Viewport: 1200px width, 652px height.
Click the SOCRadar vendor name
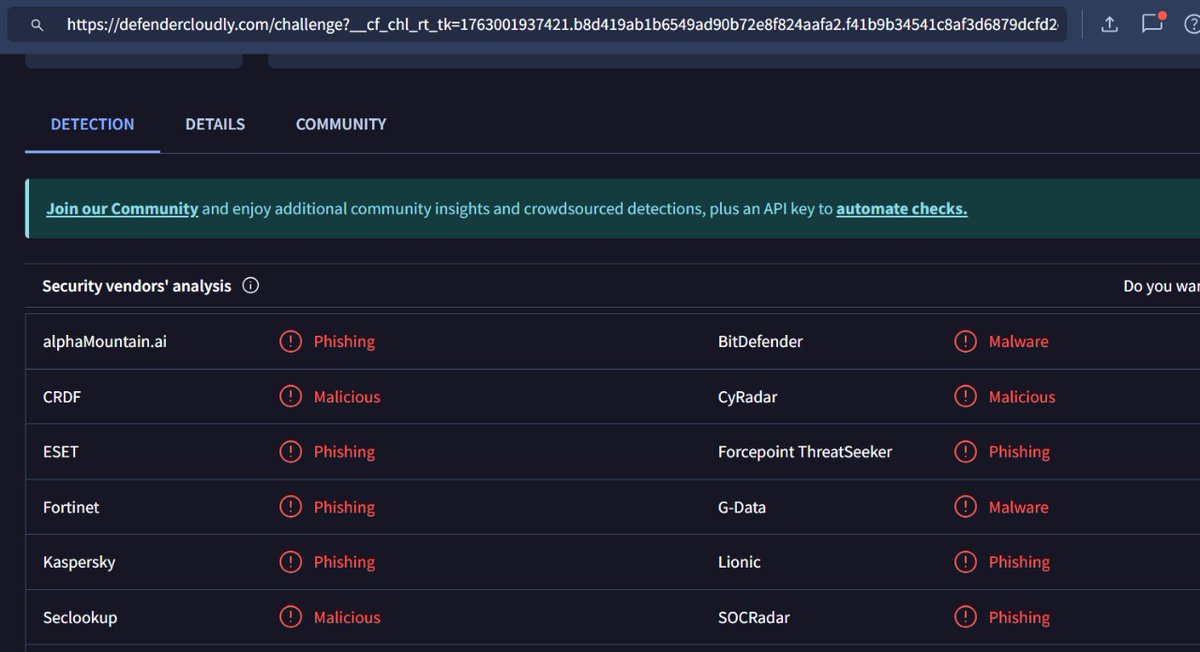pyautogui.click(x=754, y=617)
